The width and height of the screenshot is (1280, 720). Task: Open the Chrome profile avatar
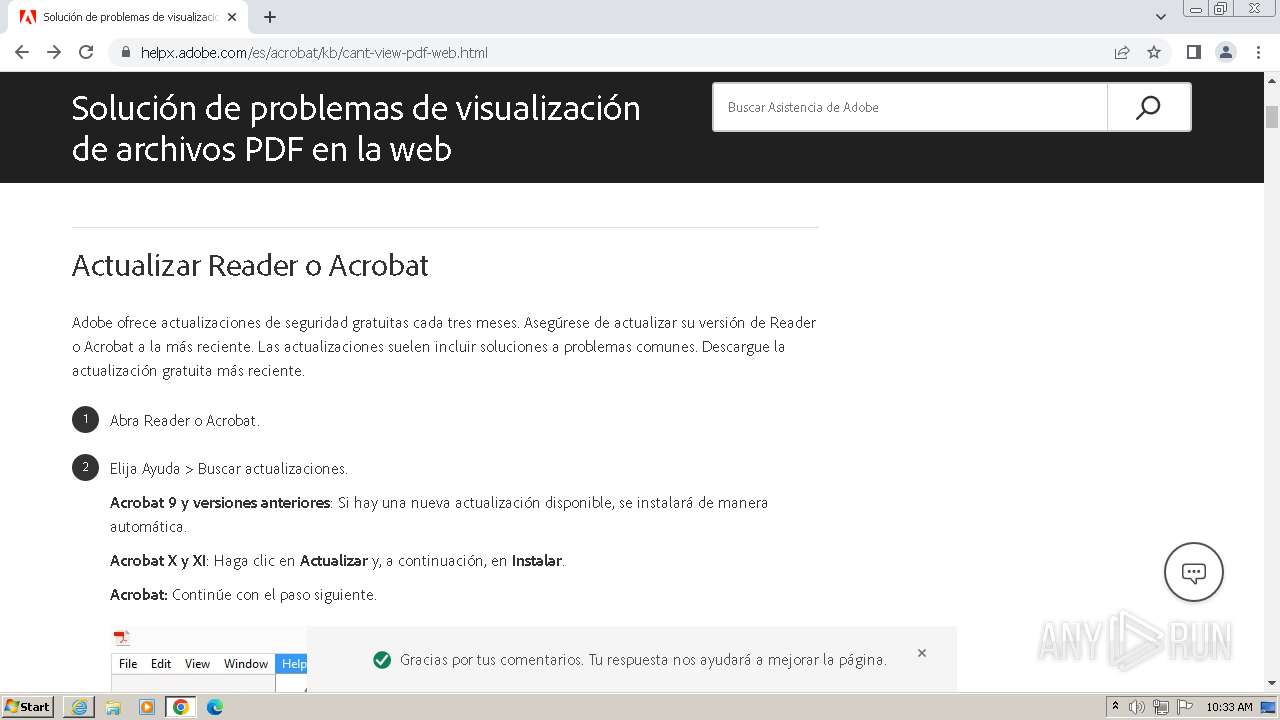pyautogui.click(x=1226, y=52)
